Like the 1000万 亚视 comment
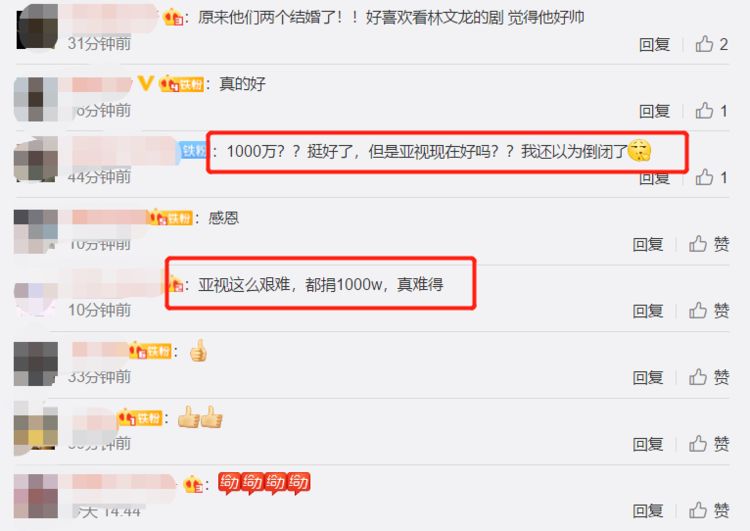The image size is (750, 531). click(x=712, y=177)
